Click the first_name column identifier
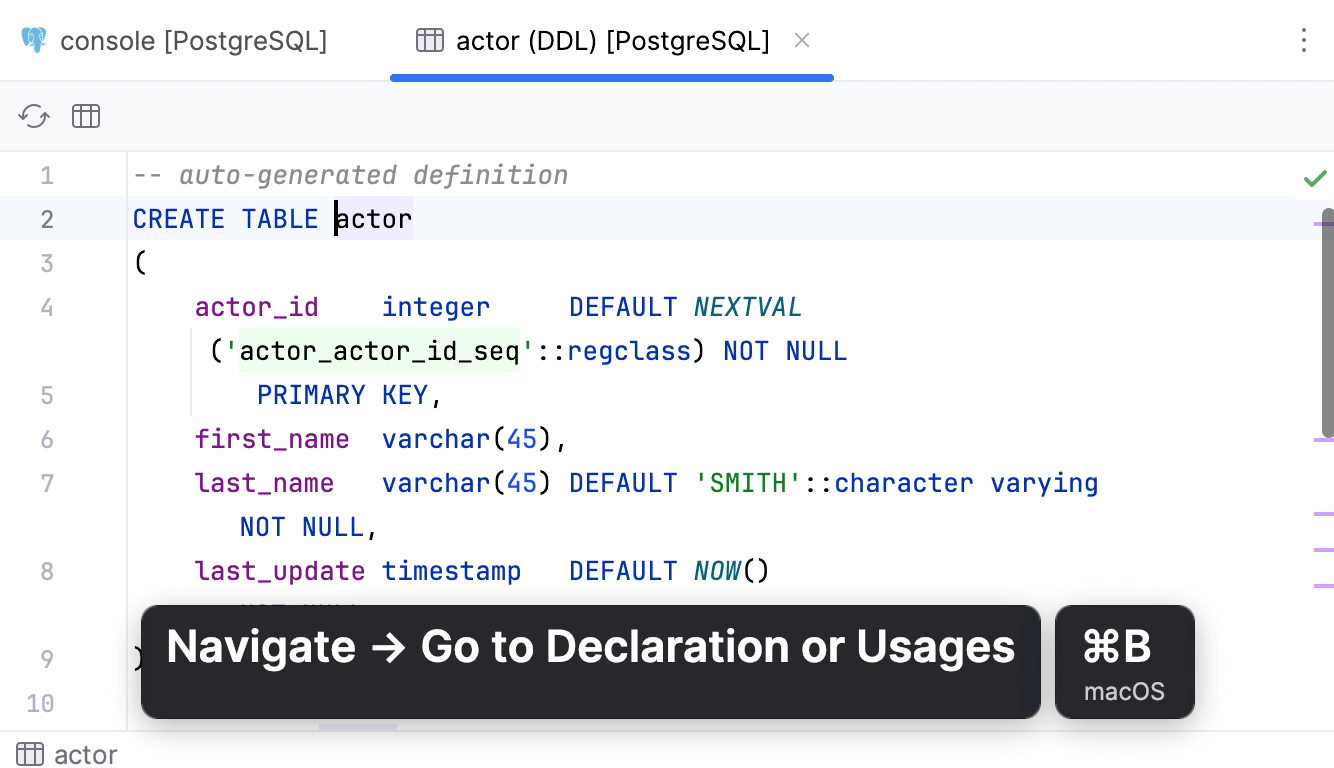This screenshot has height=768, width=1334. point(271,439)
